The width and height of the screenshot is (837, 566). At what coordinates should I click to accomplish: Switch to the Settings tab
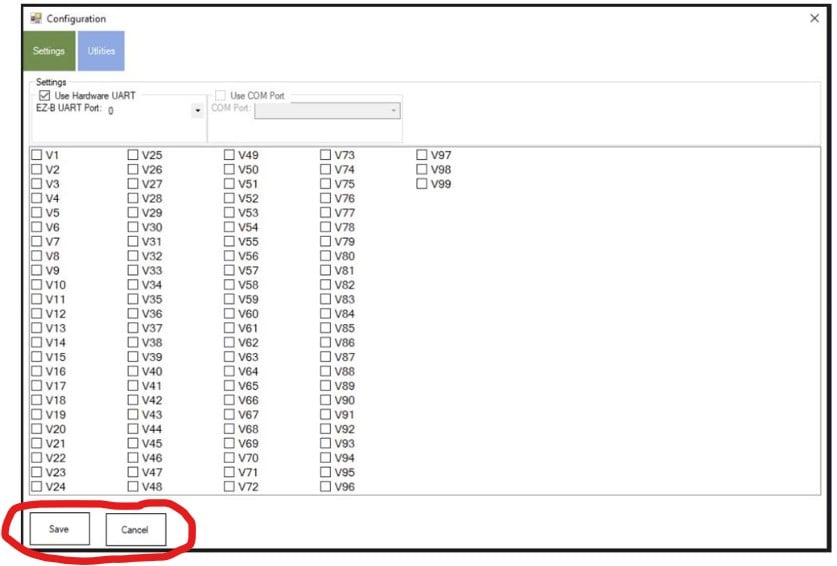49,51
